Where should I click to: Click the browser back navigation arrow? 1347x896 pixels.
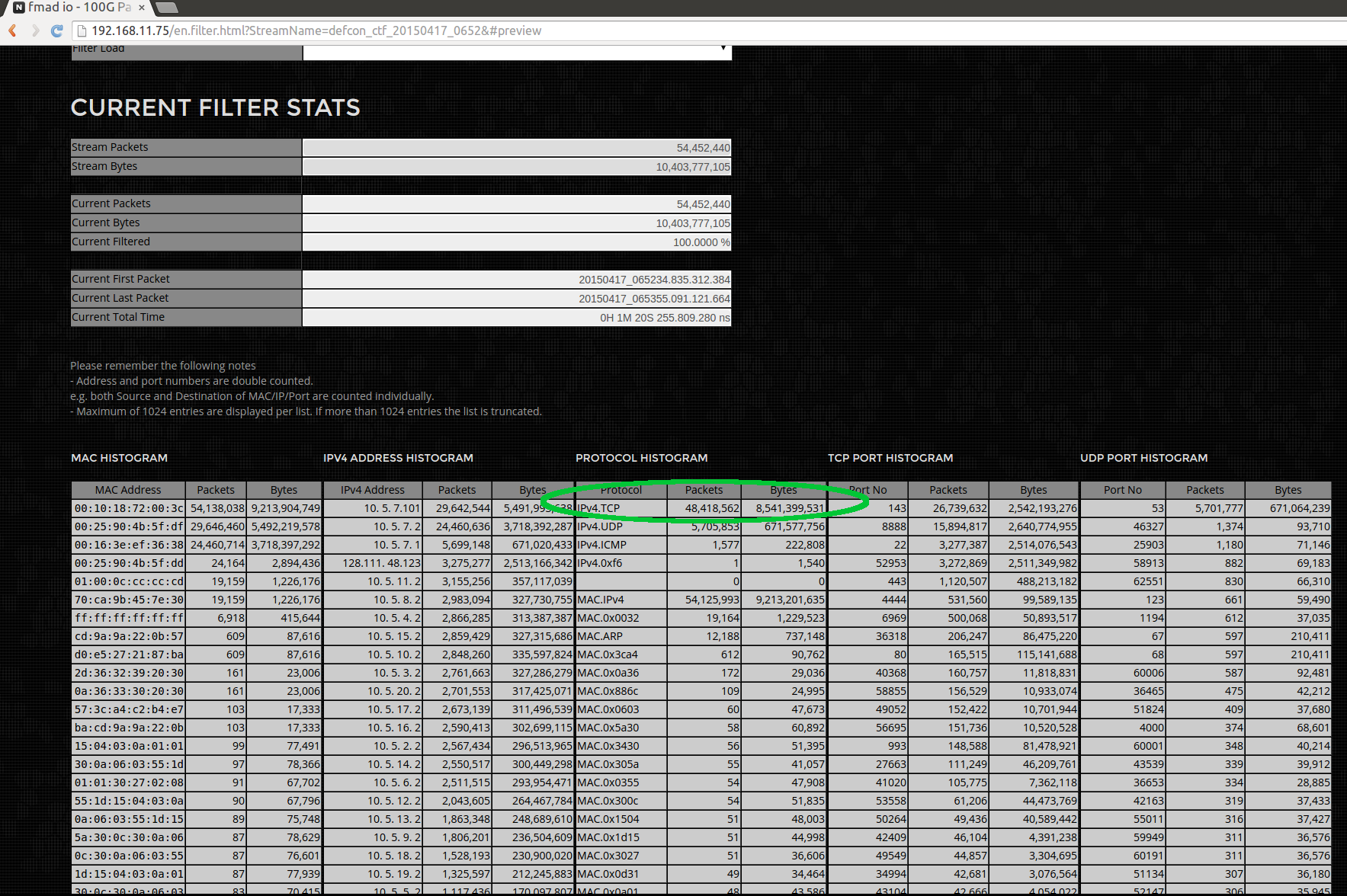[x=12, y=30]
